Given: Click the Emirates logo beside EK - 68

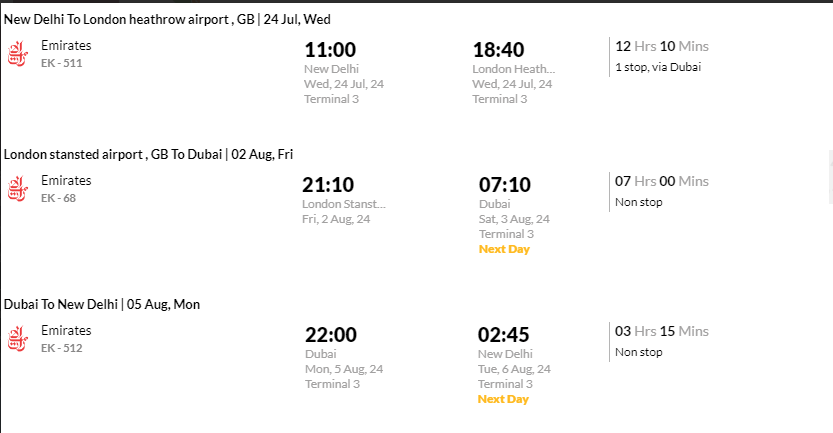Looking at the screenshot, I should tap(18, 189).
